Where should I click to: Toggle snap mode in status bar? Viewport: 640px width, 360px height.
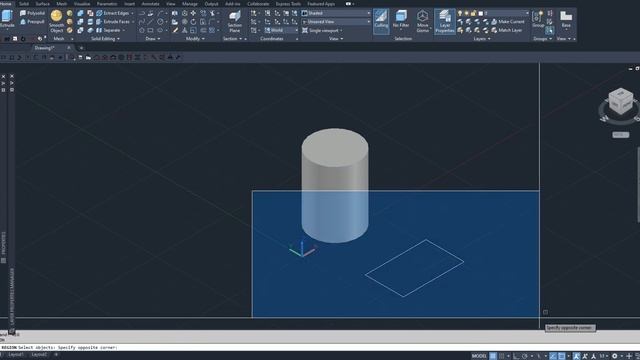pyautogui.click(x=502, y=356)
